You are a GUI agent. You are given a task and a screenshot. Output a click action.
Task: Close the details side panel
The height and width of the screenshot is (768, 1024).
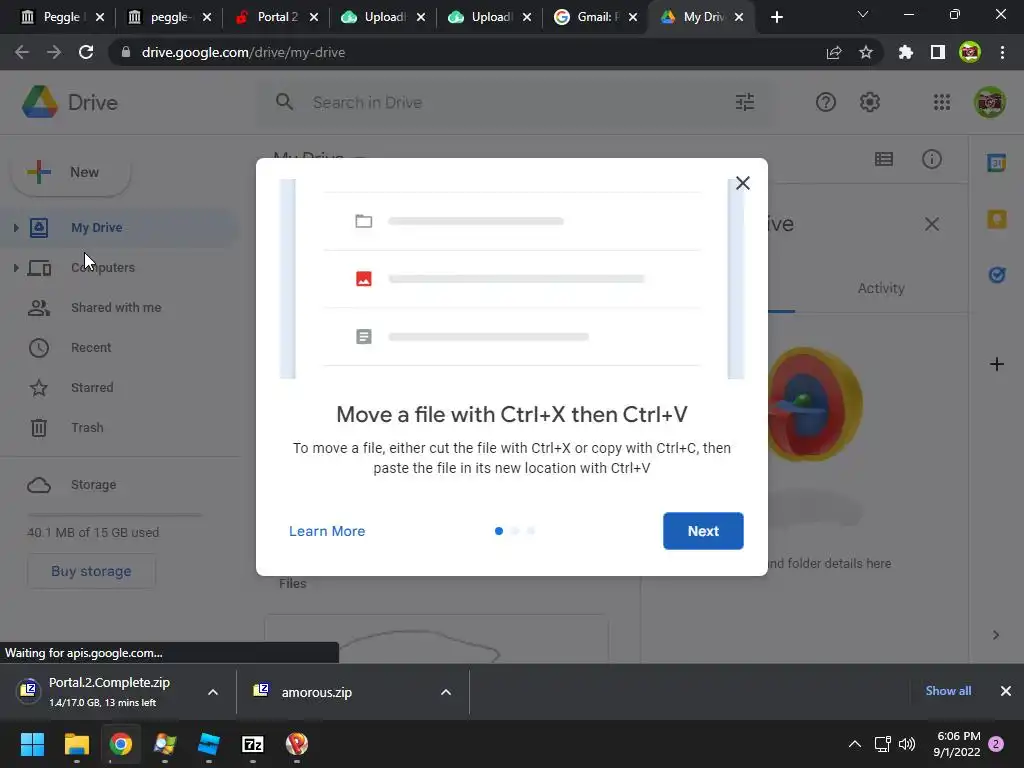coord(931,224)
